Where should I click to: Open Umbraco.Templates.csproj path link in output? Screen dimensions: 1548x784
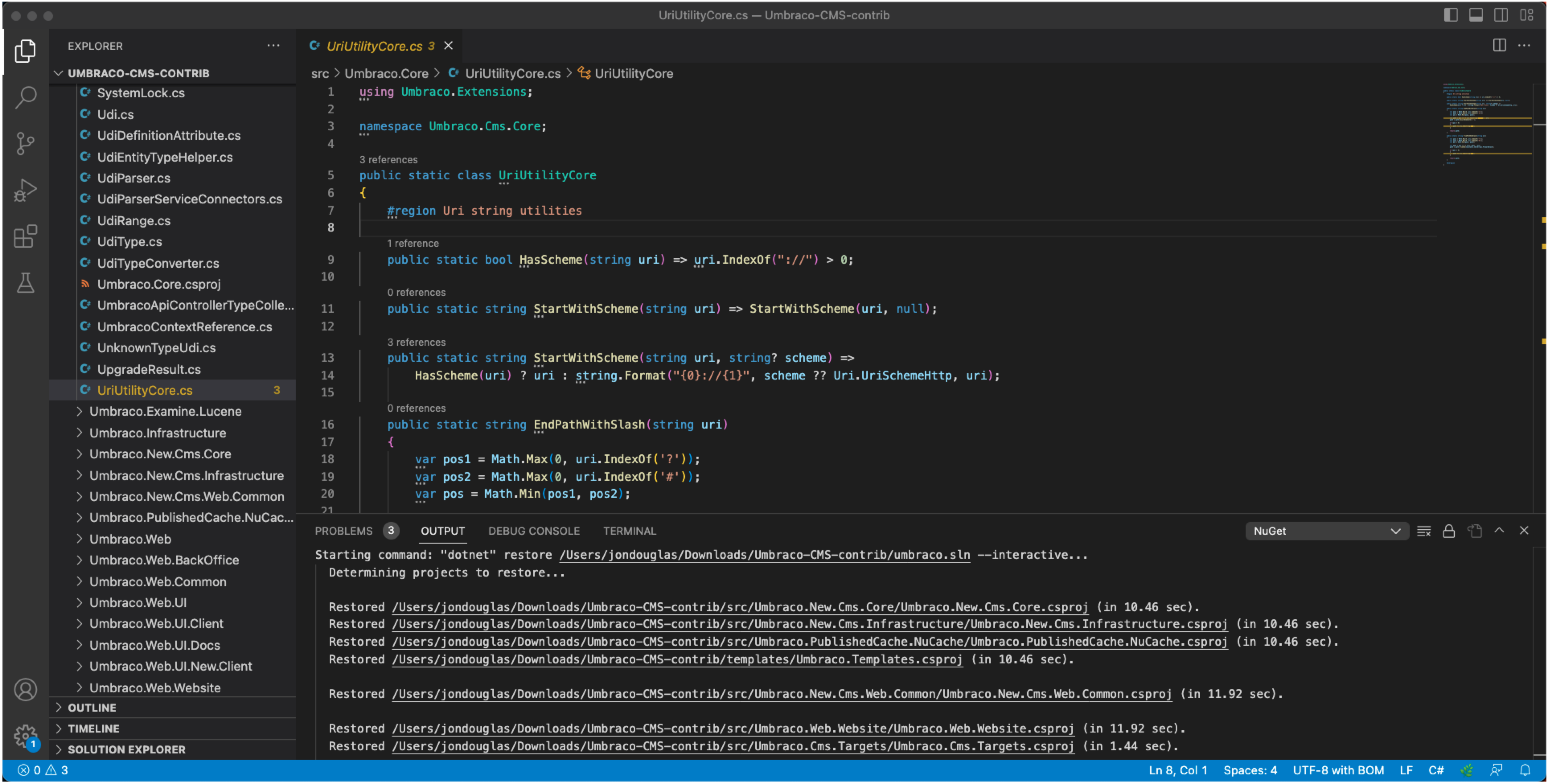pos(677,660)
